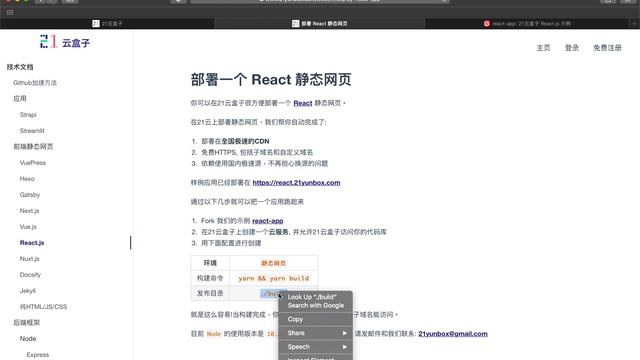The width and height of the screenshot is (640, 360).
Task: Click the Speech submenu arrow
Action: 345,347
